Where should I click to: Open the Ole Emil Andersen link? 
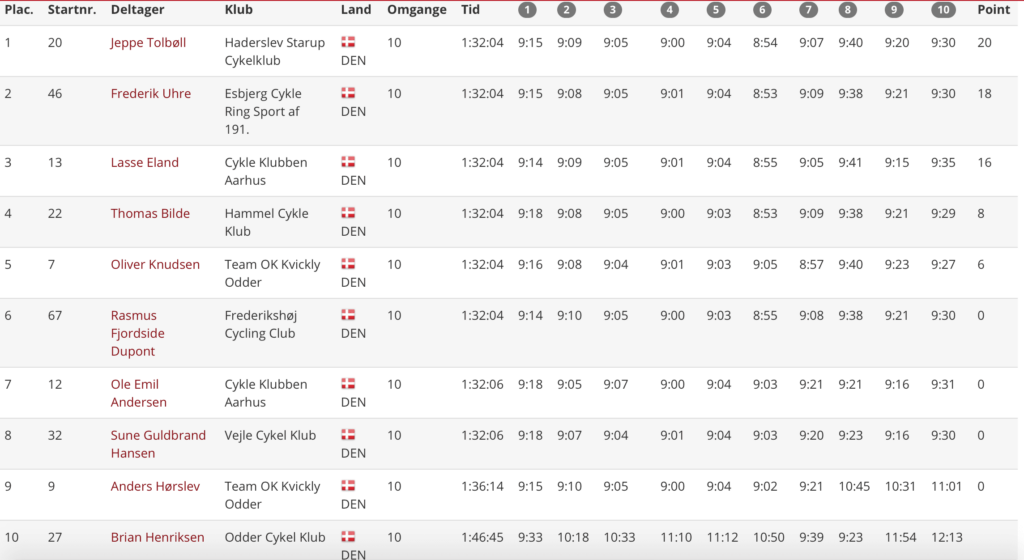138,393
